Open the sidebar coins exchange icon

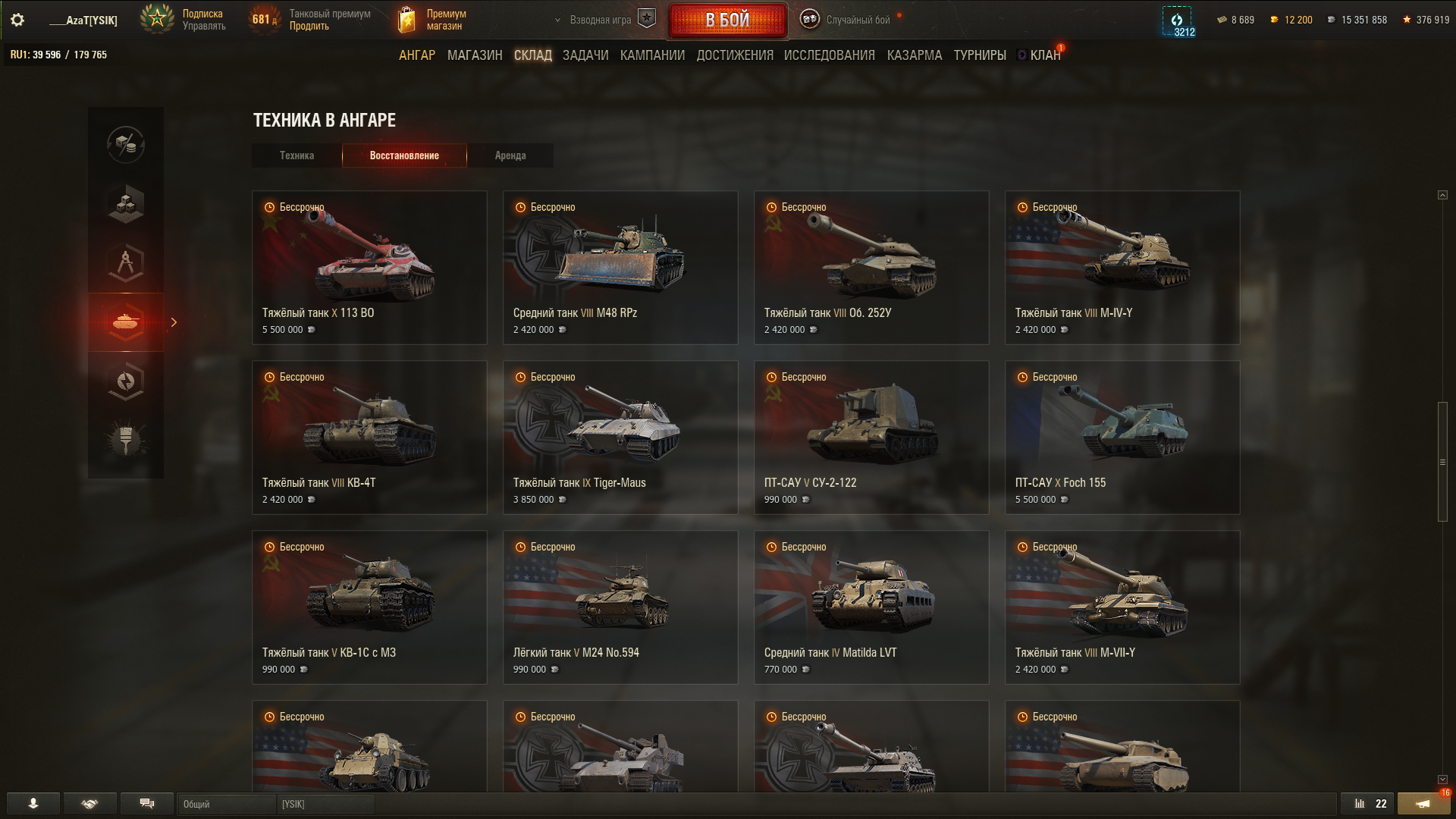(126, 144)
